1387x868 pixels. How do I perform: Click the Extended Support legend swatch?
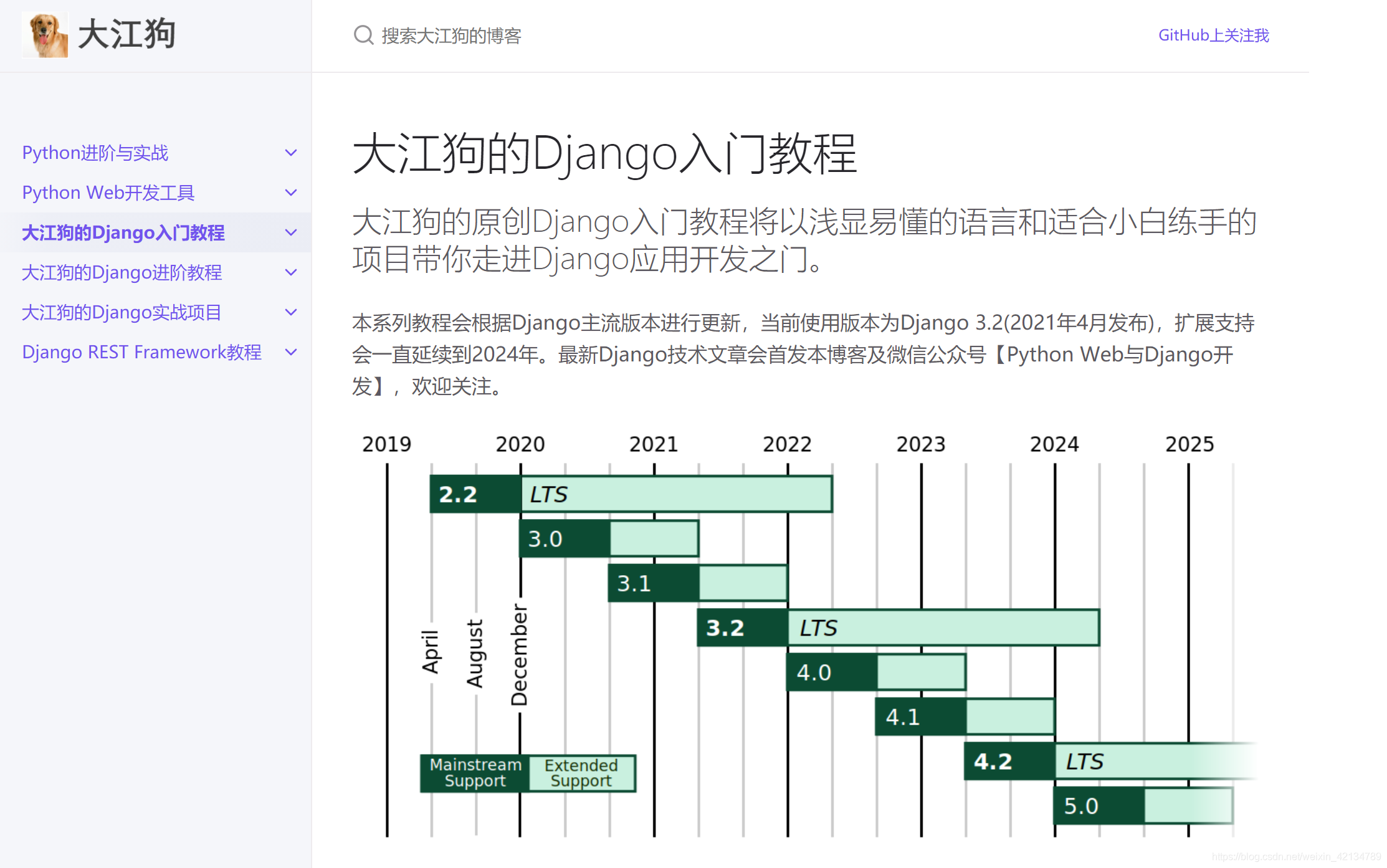coord(581,773)
